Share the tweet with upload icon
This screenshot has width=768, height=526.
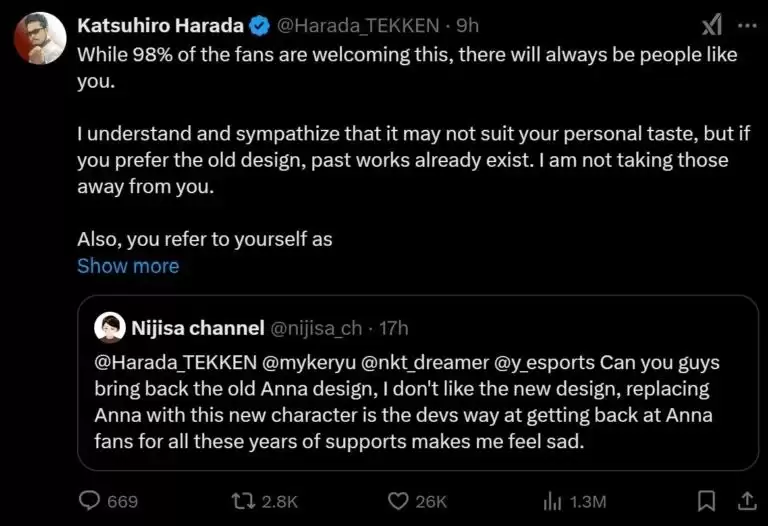[745, 501]
